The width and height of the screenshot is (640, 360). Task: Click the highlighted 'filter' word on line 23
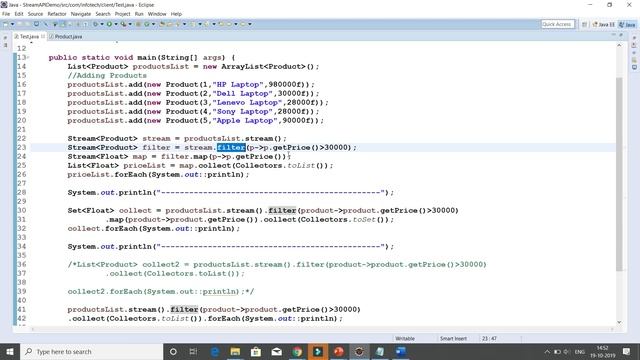click(231, 147)
